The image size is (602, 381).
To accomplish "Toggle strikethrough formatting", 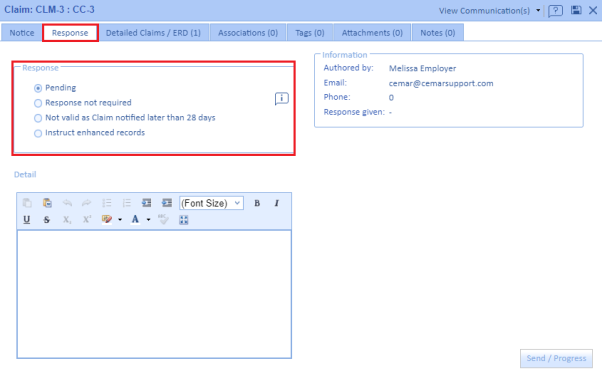I will coord(46,220).
